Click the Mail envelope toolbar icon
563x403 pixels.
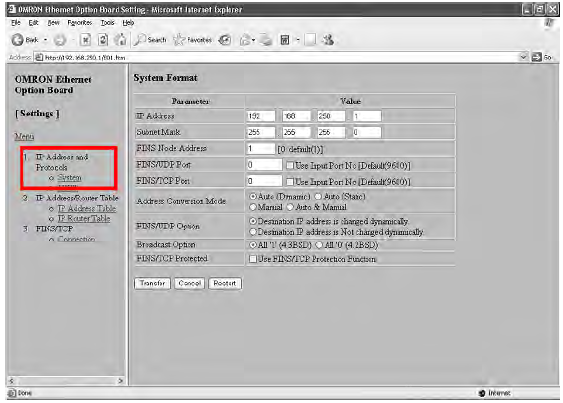pyautogui.click(x=246, y=40)
